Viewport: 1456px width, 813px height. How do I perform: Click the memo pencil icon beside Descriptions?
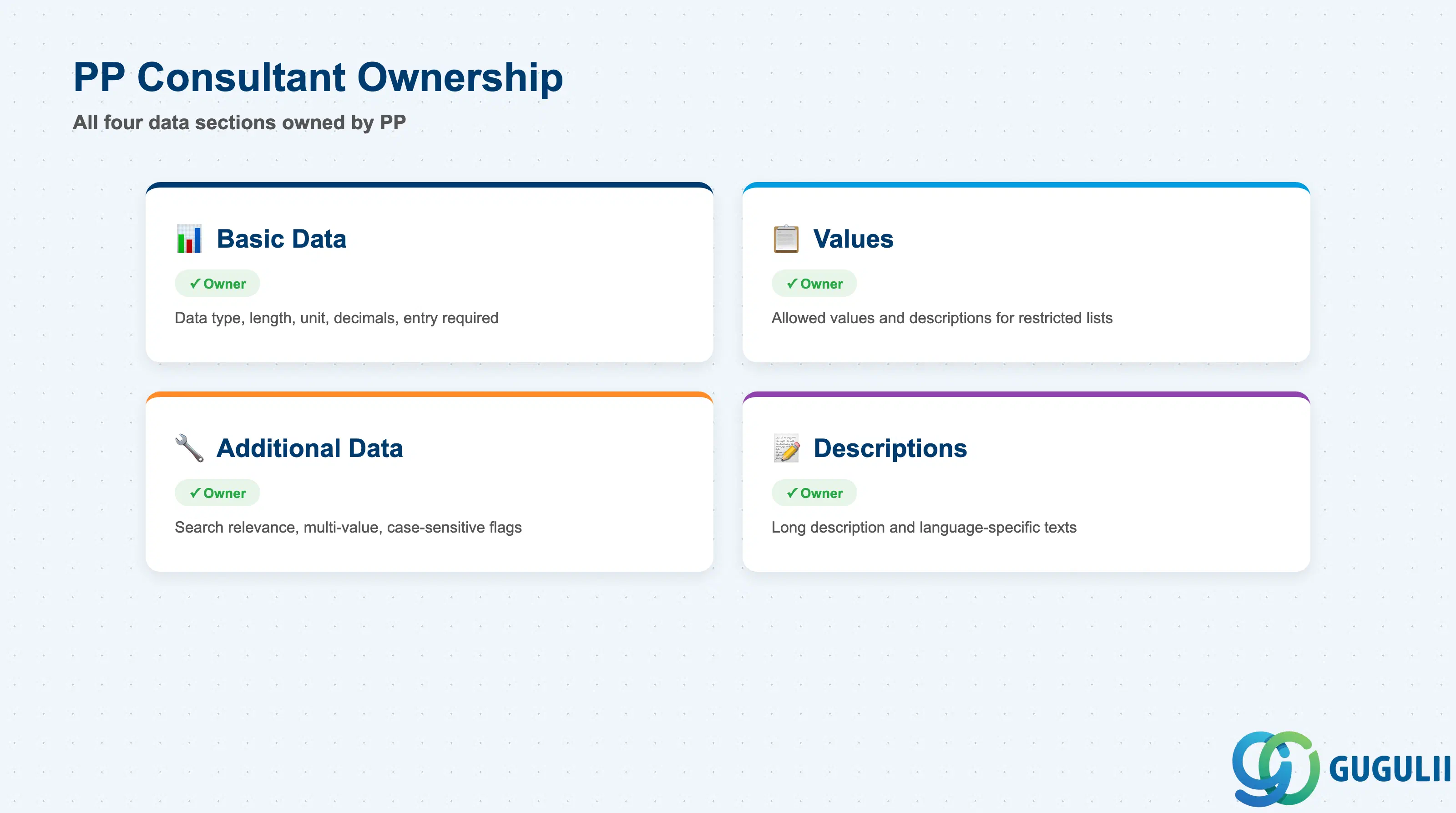pyautogui.click(x=786, y=448)
